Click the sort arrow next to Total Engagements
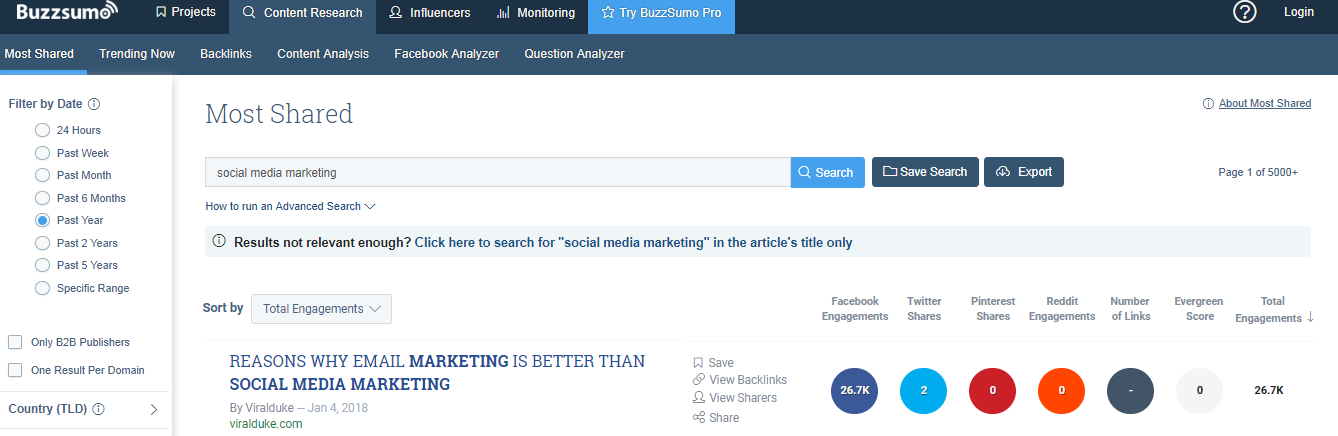The height and width of the screenshot is (436, 1338). [1310, 316]
